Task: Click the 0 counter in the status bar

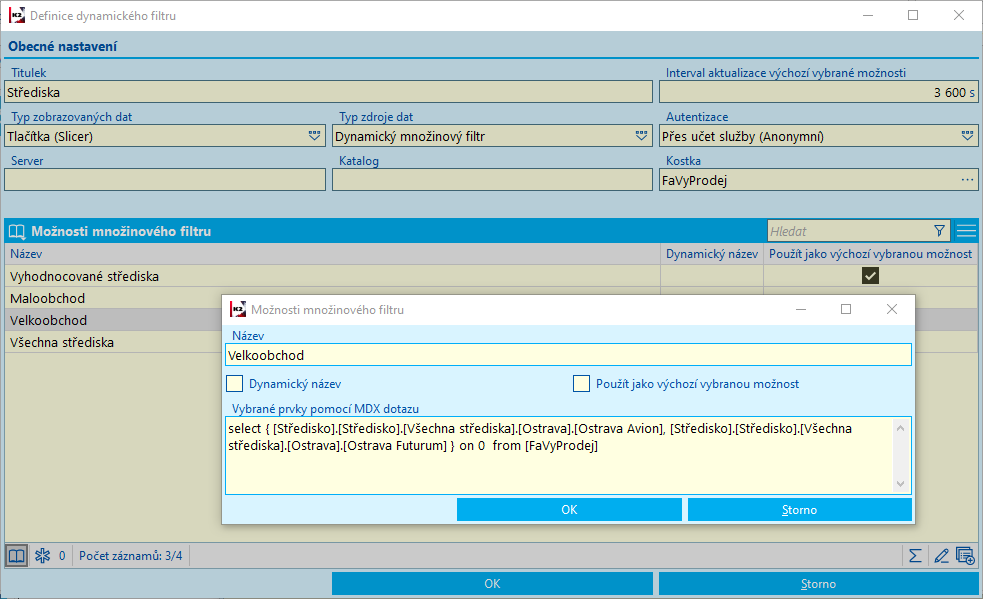Action: [62, 556]
